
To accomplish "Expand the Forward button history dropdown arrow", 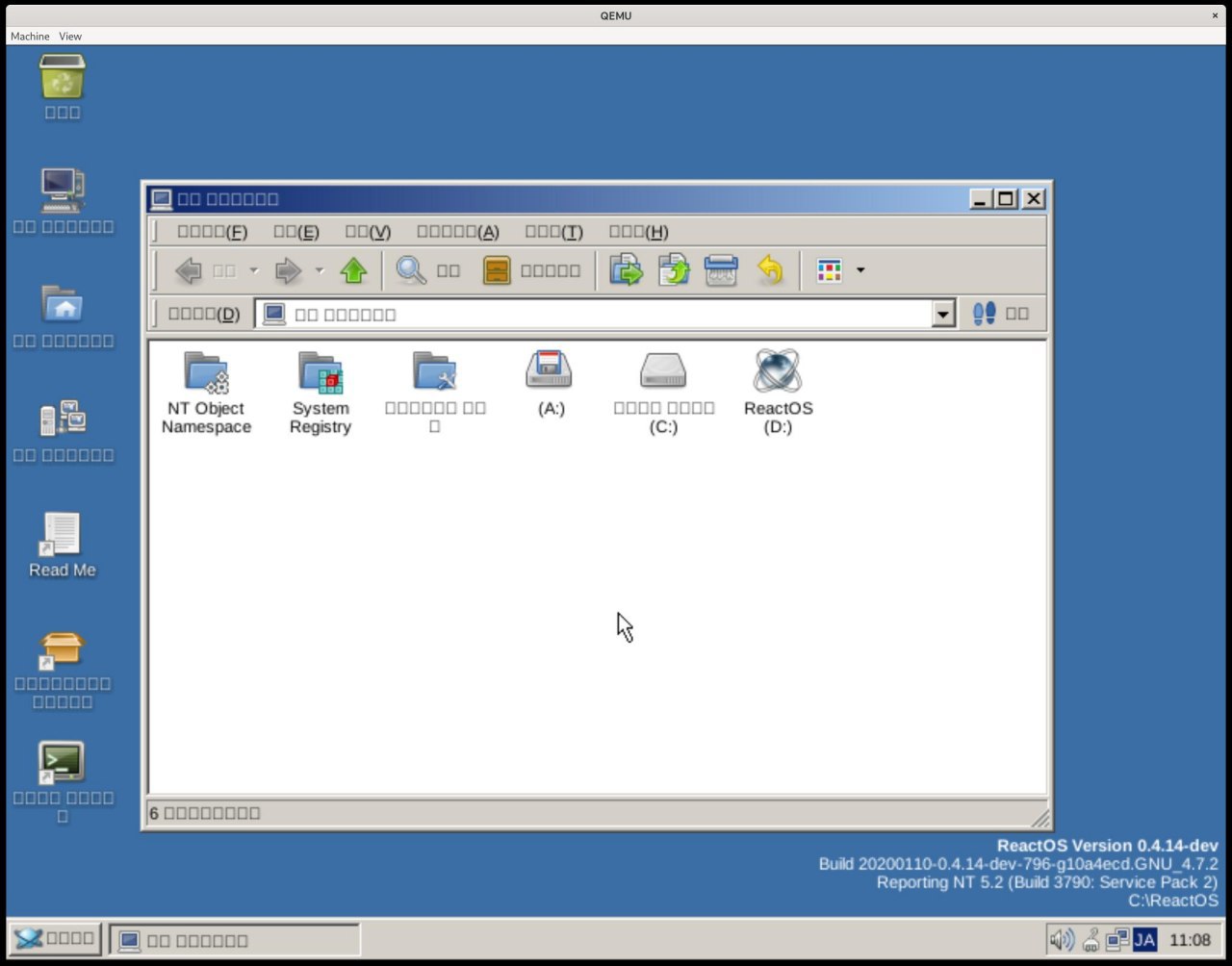I will [320, 271].
